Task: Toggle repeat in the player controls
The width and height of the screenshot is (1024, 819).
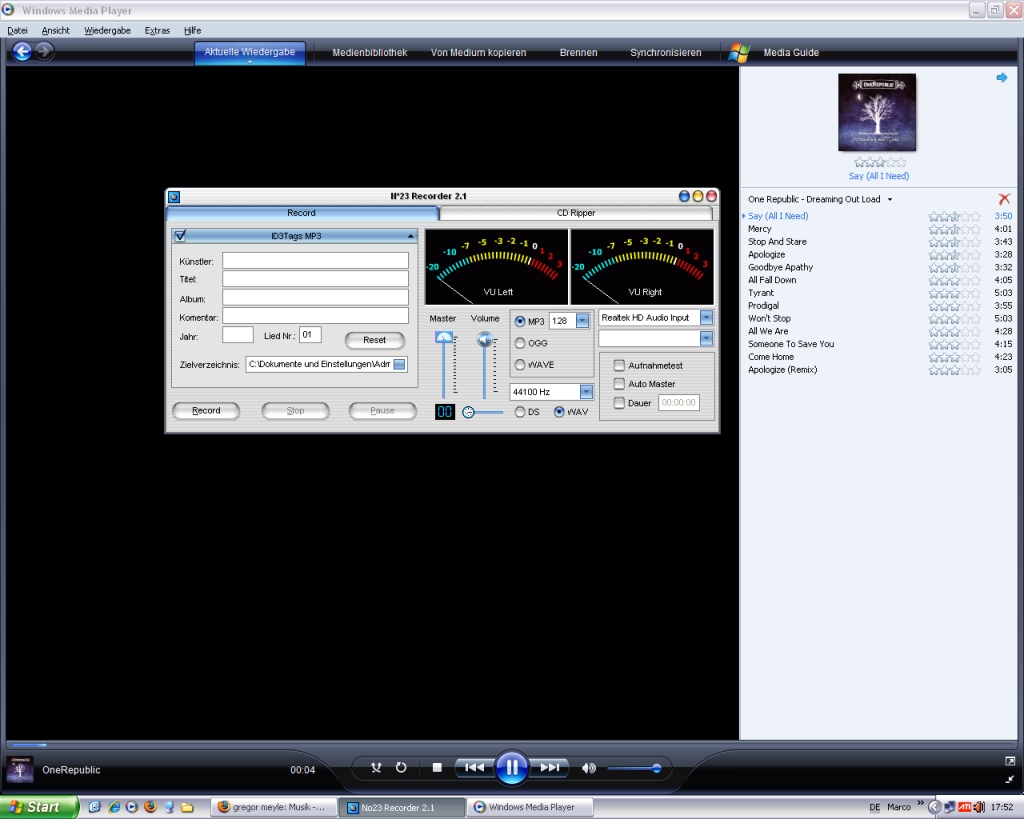Action: click(x=401, y=768)
